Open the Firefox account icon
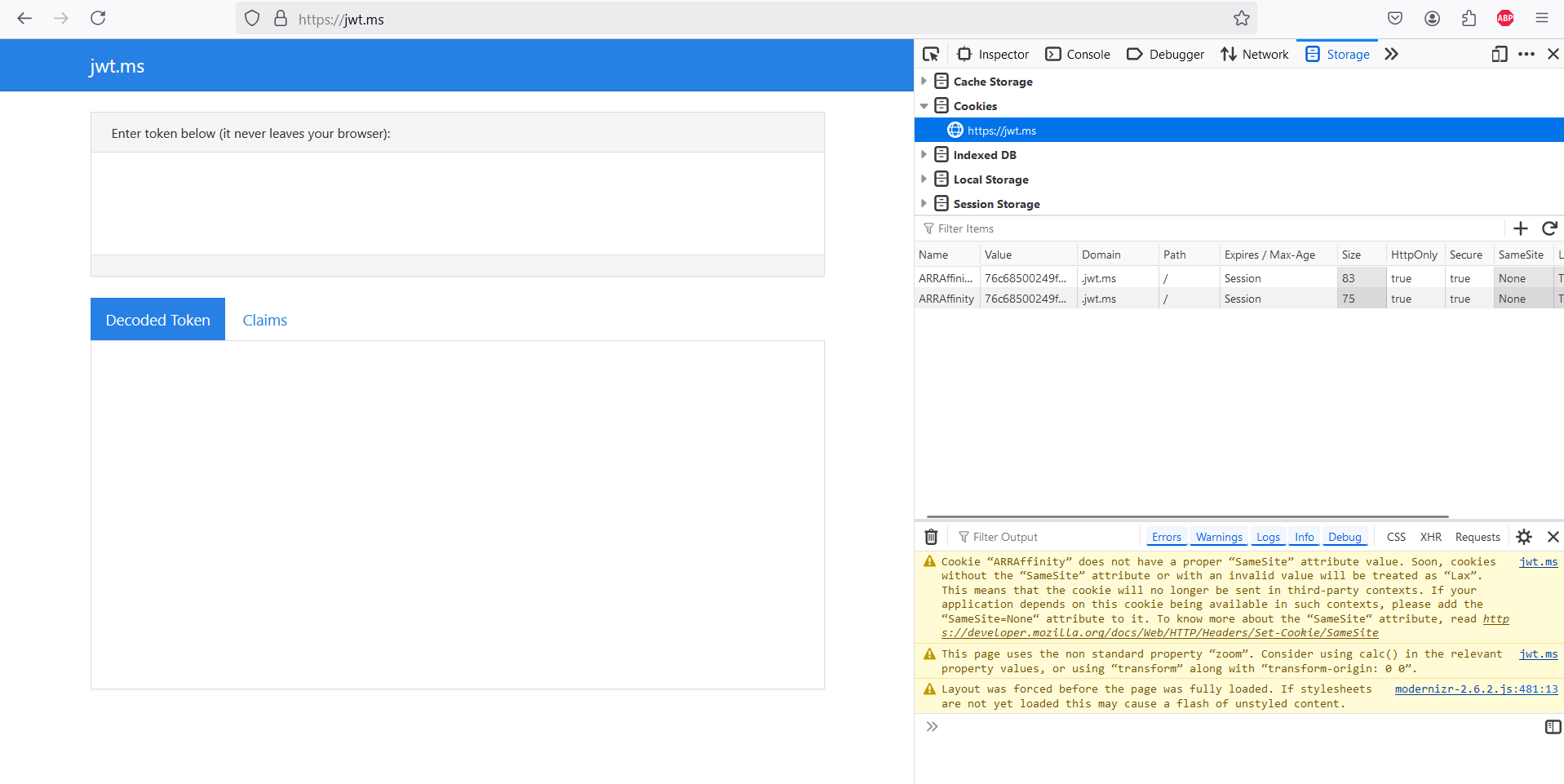This screenshot has width=1564, height=784. 1432,18
